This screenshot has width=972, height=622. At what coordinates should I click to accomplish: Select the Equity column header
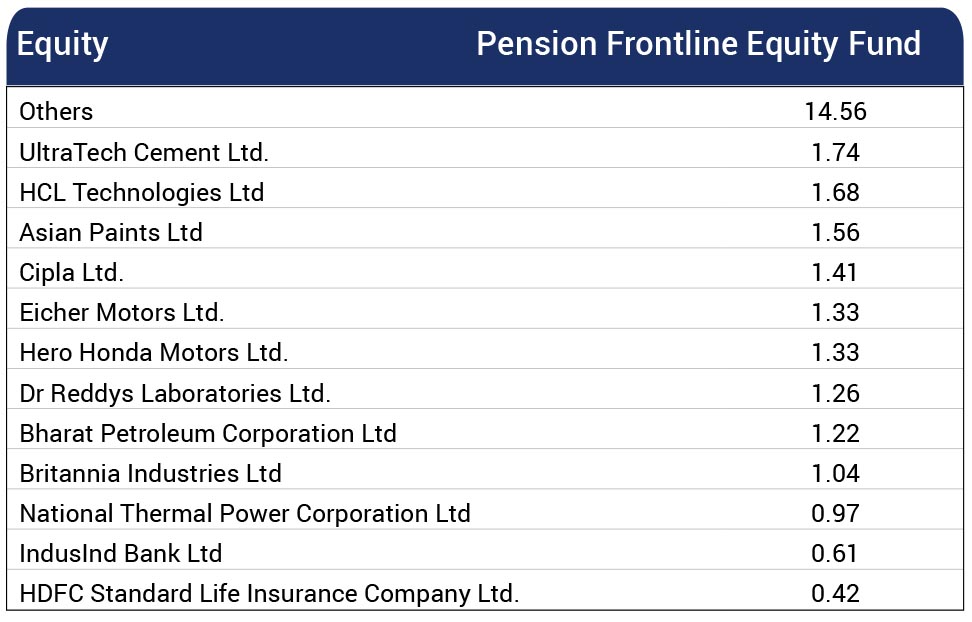pos(63,45)
